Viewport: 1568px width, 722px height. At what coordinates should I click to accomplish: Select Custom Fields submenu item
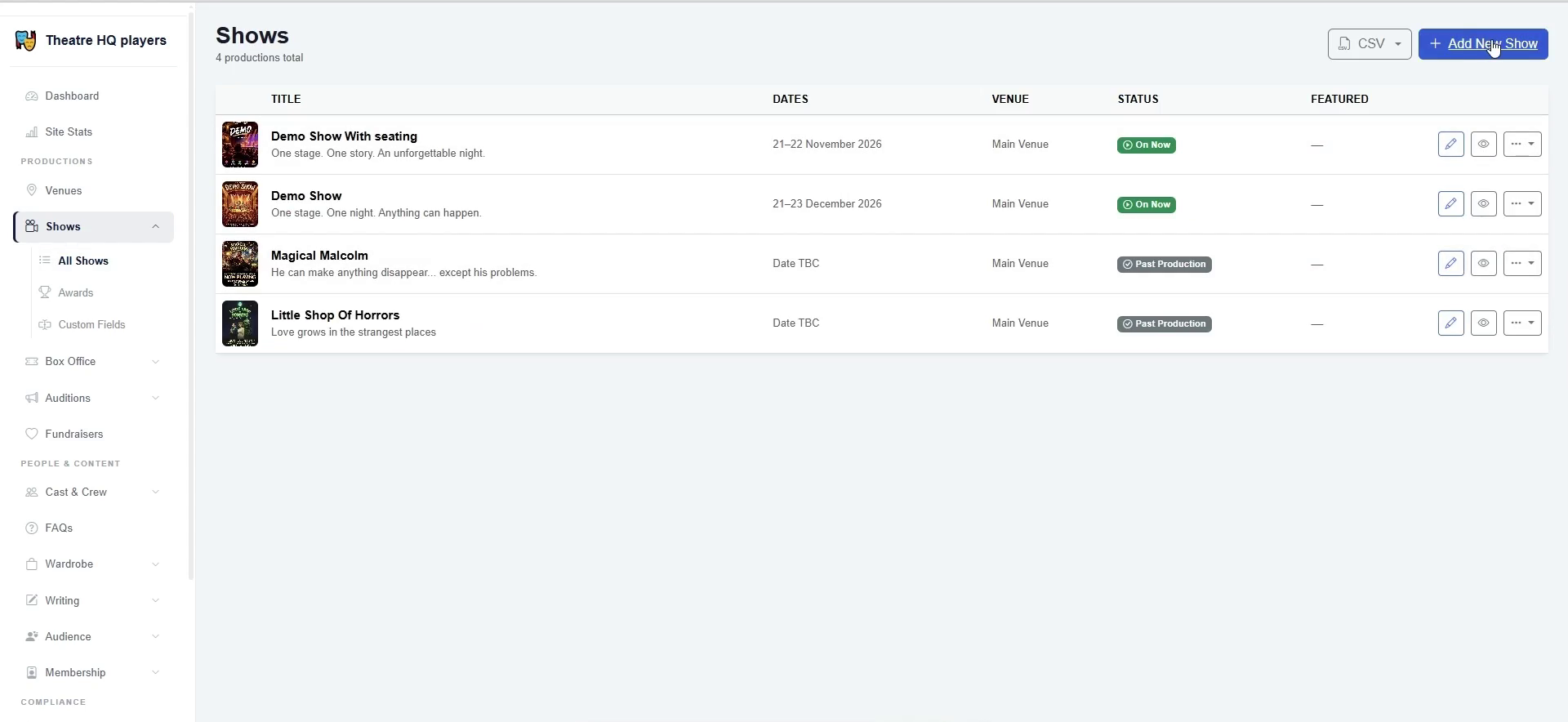tap(91, 325)
